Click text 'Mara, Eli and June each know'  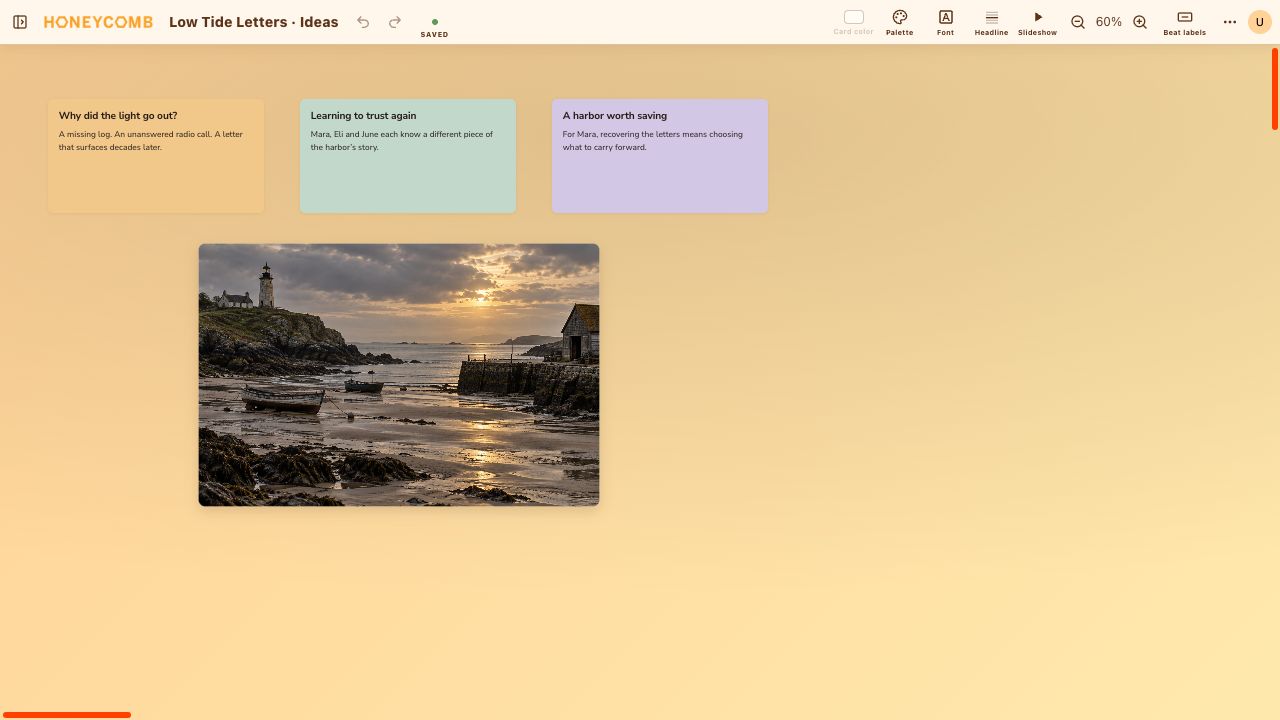coord(368,134)
